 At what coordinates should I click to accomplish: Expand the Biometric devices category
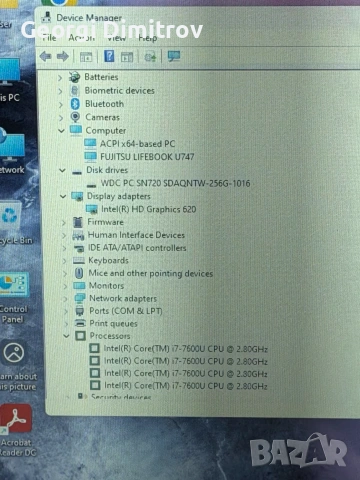tap(60, 91)
